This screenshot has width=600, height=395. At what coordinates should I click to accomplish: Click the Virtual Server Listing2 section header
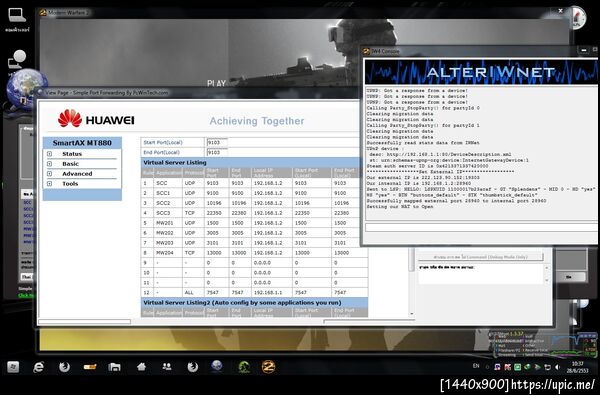[254, 303]
